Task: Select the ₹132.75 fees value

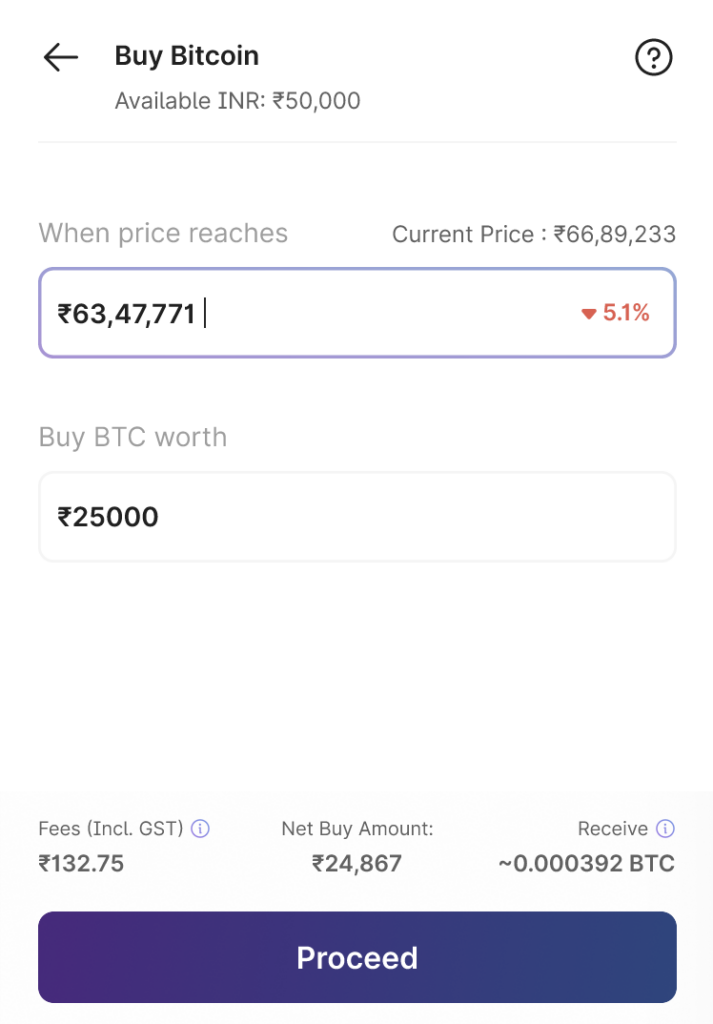Action: tap(81, 864)
